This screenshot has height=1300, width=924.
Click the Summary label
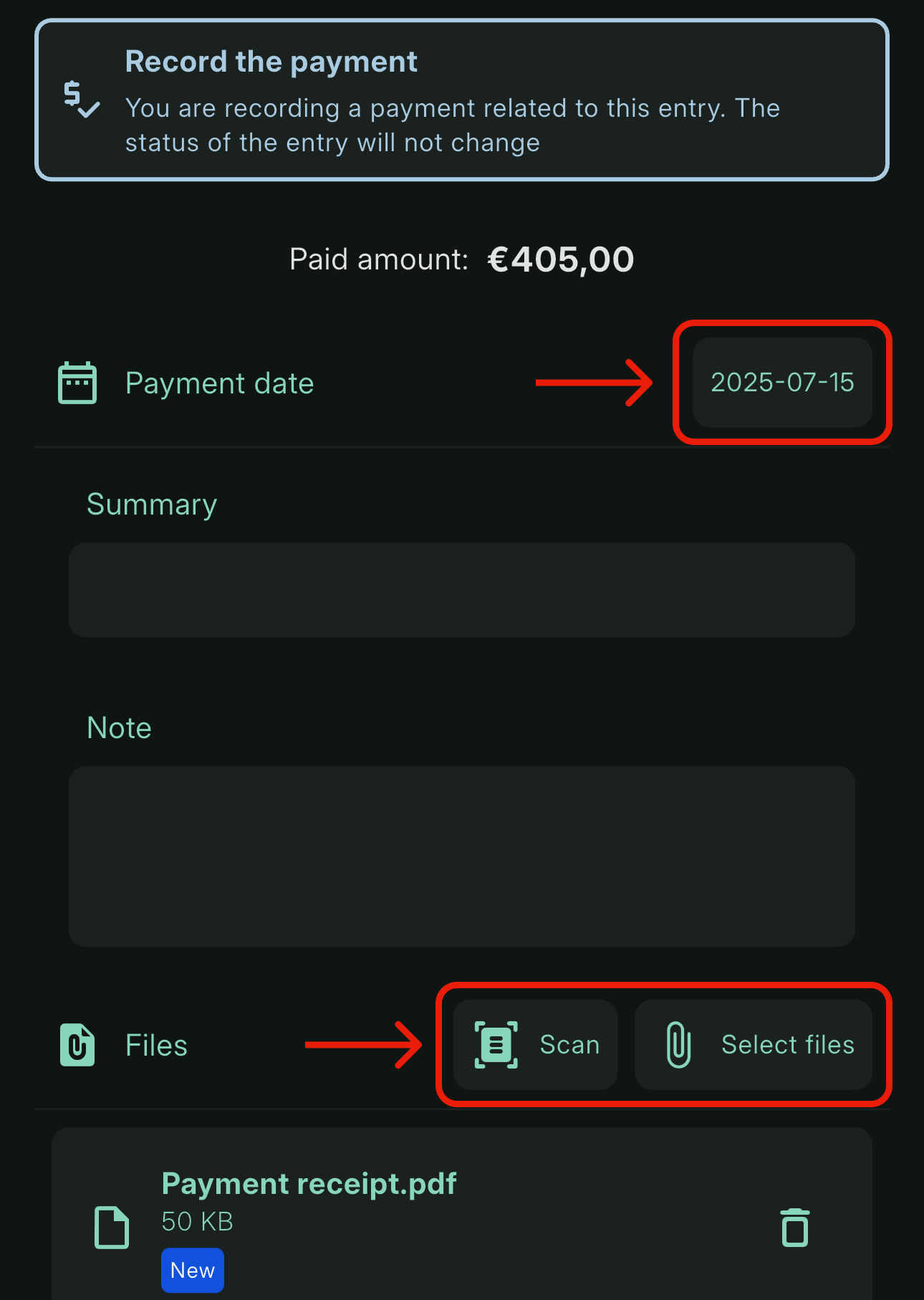[152, 505]
